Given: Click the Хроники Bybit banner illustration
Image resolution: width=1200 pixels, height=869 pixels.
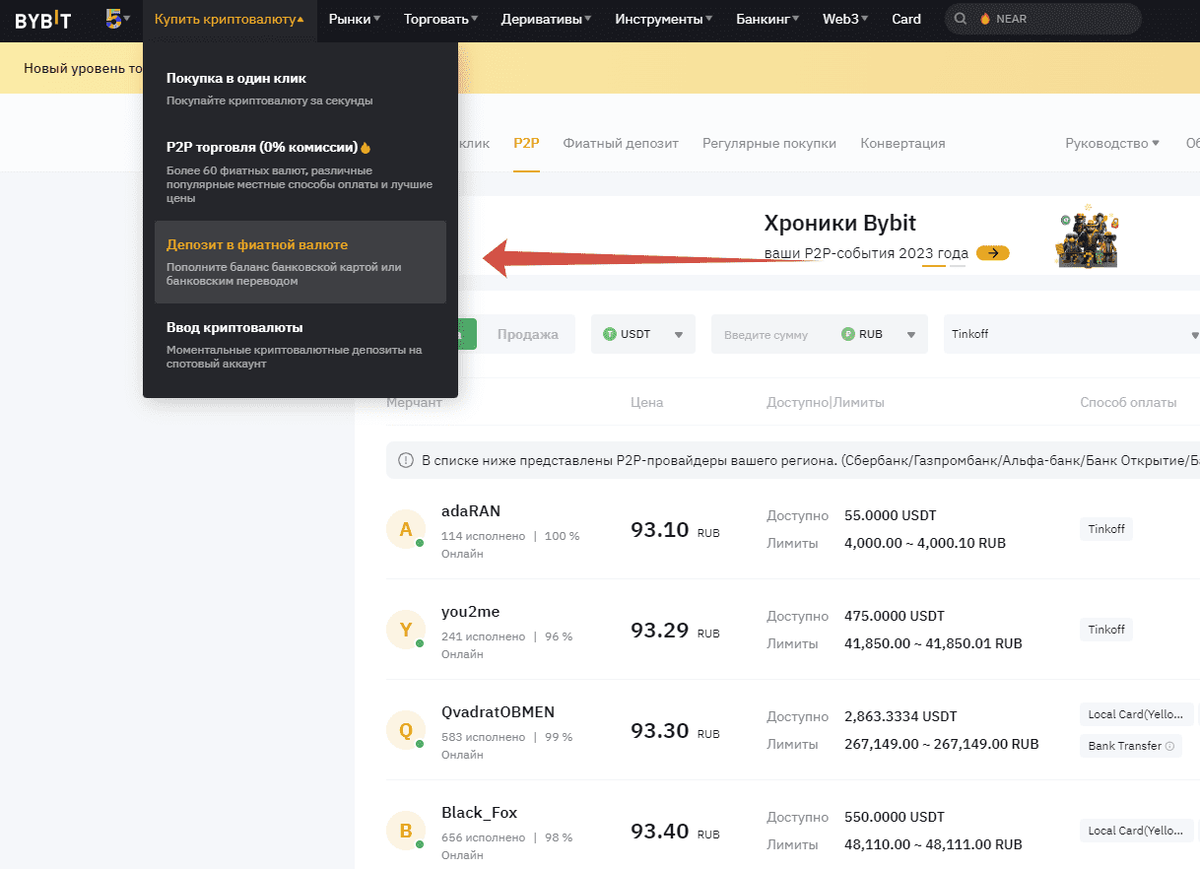Looking at the screenshot, I should (1088, 238).
